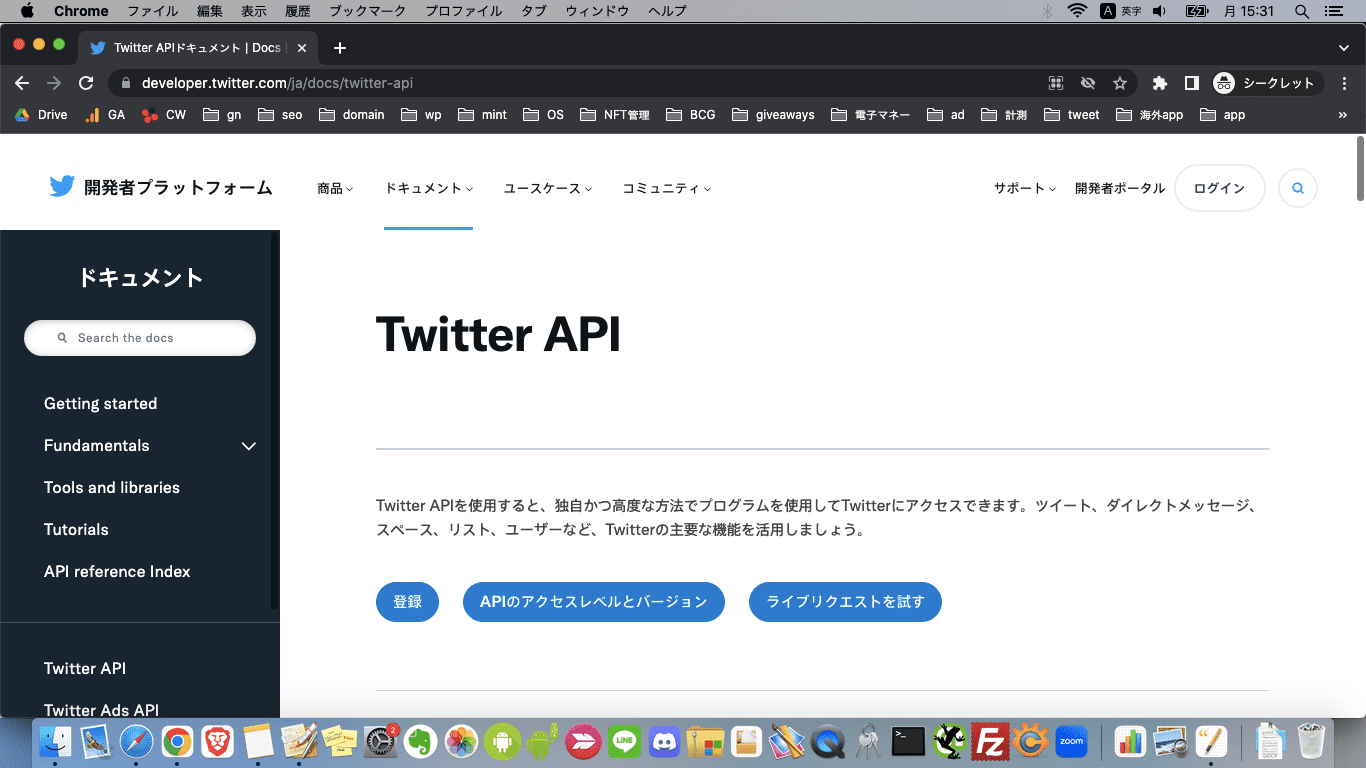Open Twitter API link in the sidebar
Screen dimensions: 1366x768
pos(85,669)
